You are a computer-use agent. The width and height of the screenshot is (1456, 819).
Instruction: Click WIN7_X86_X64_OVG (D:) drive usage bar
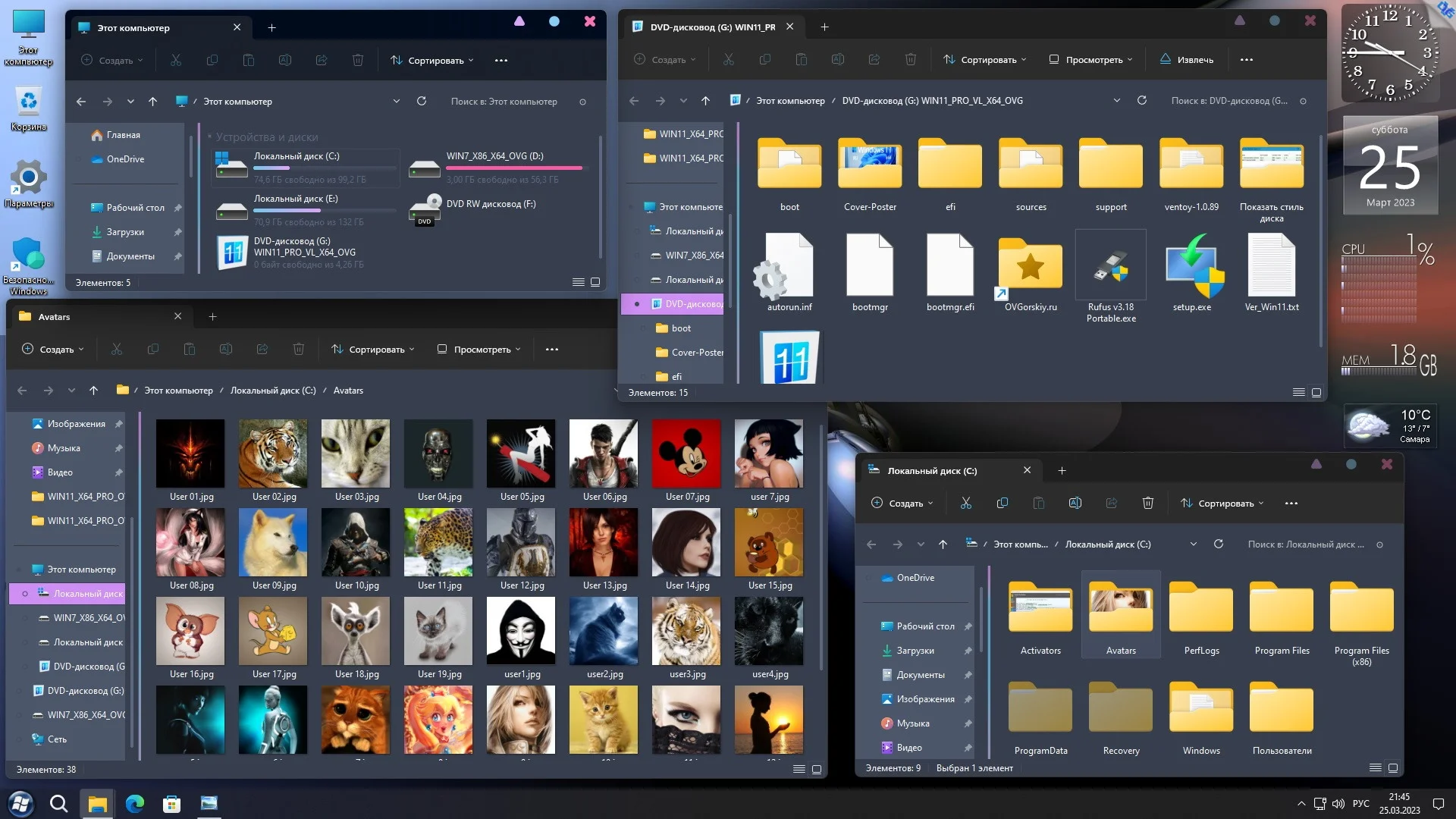[x=514, y=168]
